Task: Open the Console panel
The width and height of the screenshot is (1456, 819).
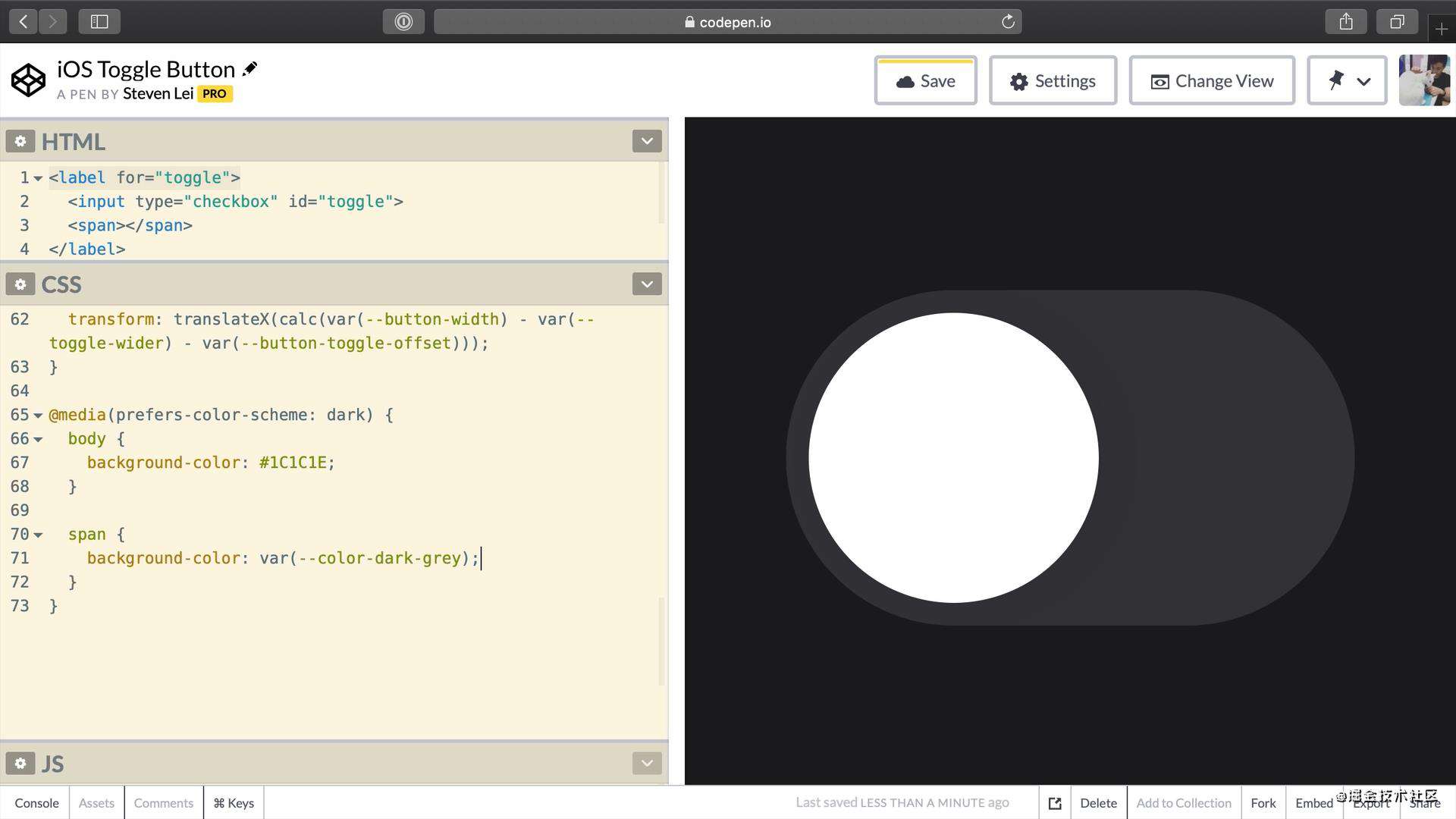Action: tap(36, 803)
